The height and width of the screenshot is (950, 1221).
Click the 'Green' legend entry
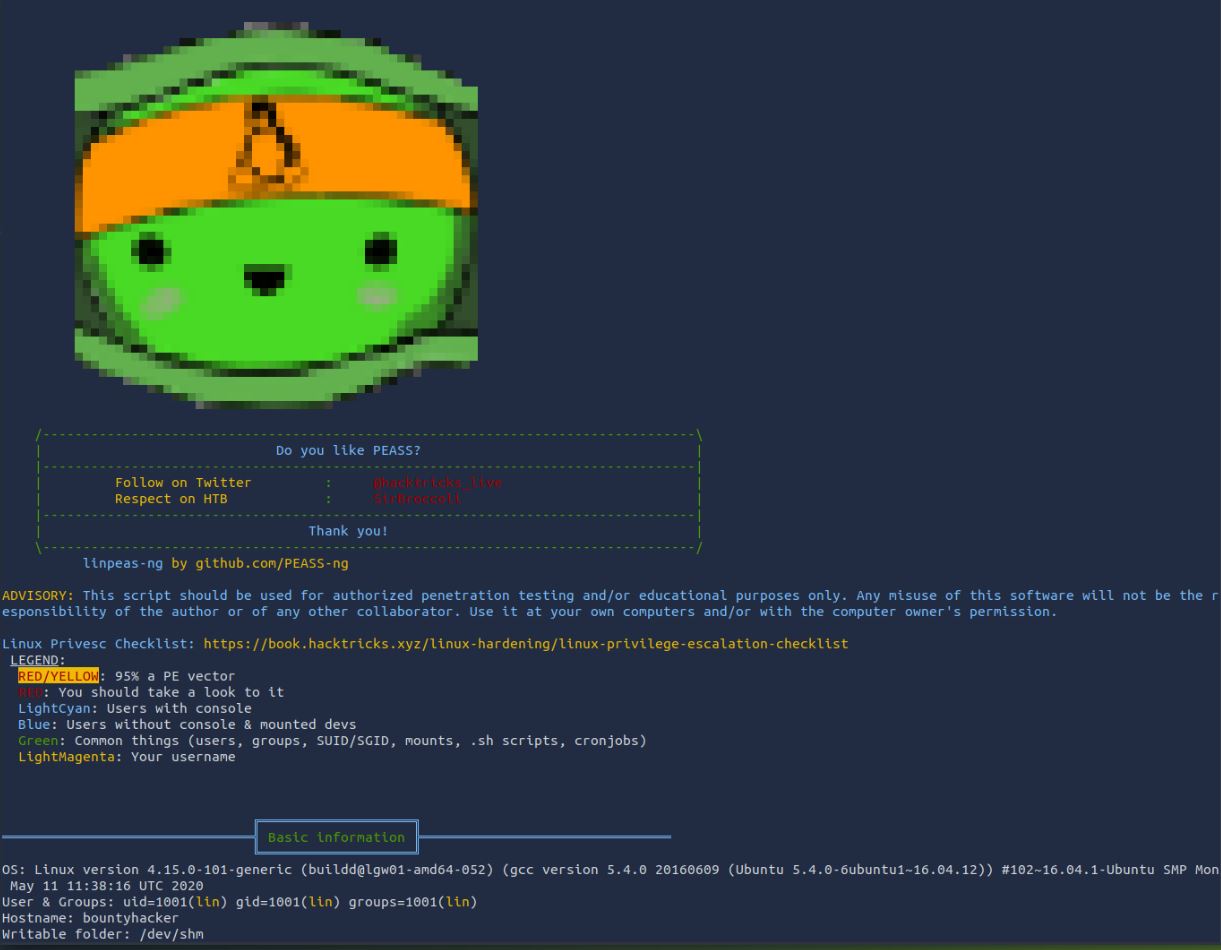tap(38, 740)
